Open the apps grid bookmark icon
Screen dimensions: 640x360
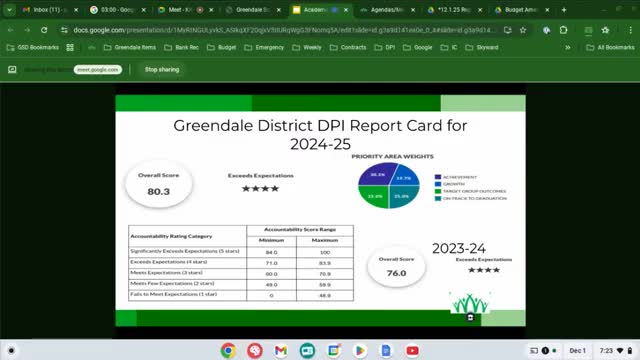click(x=70, y=48)
